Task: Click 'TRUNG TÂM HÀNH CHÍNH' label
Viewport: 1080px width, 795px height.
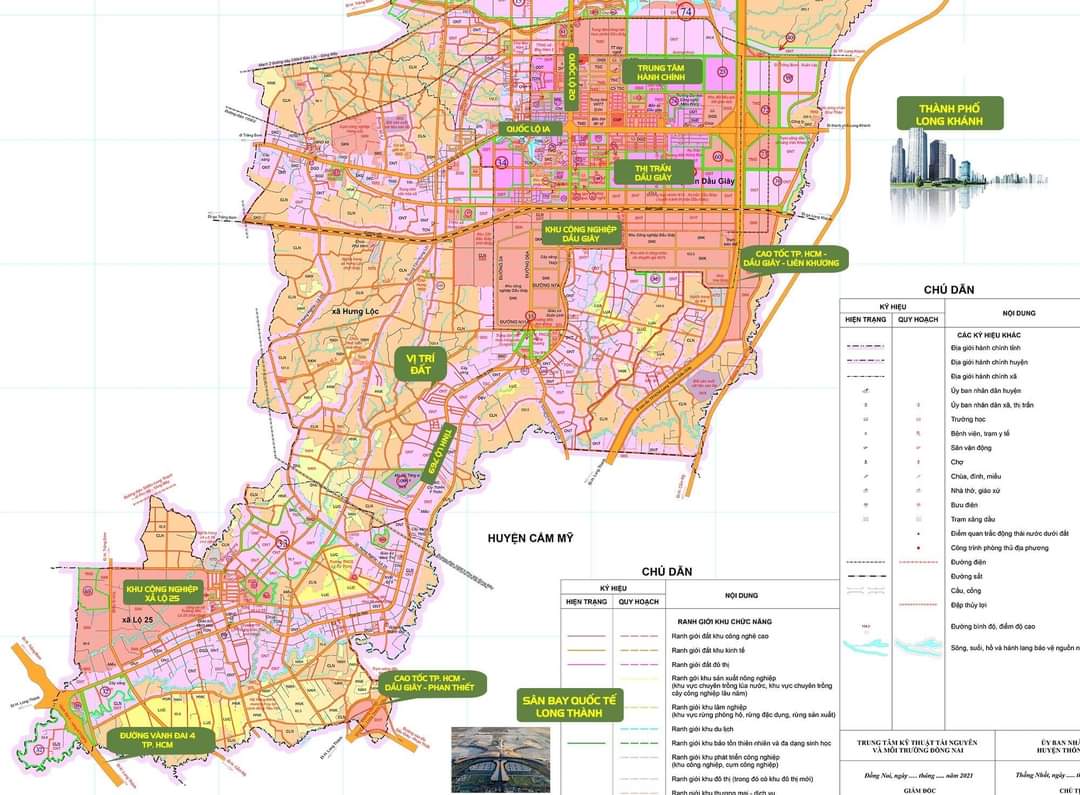Action: (x=659, y=72)
